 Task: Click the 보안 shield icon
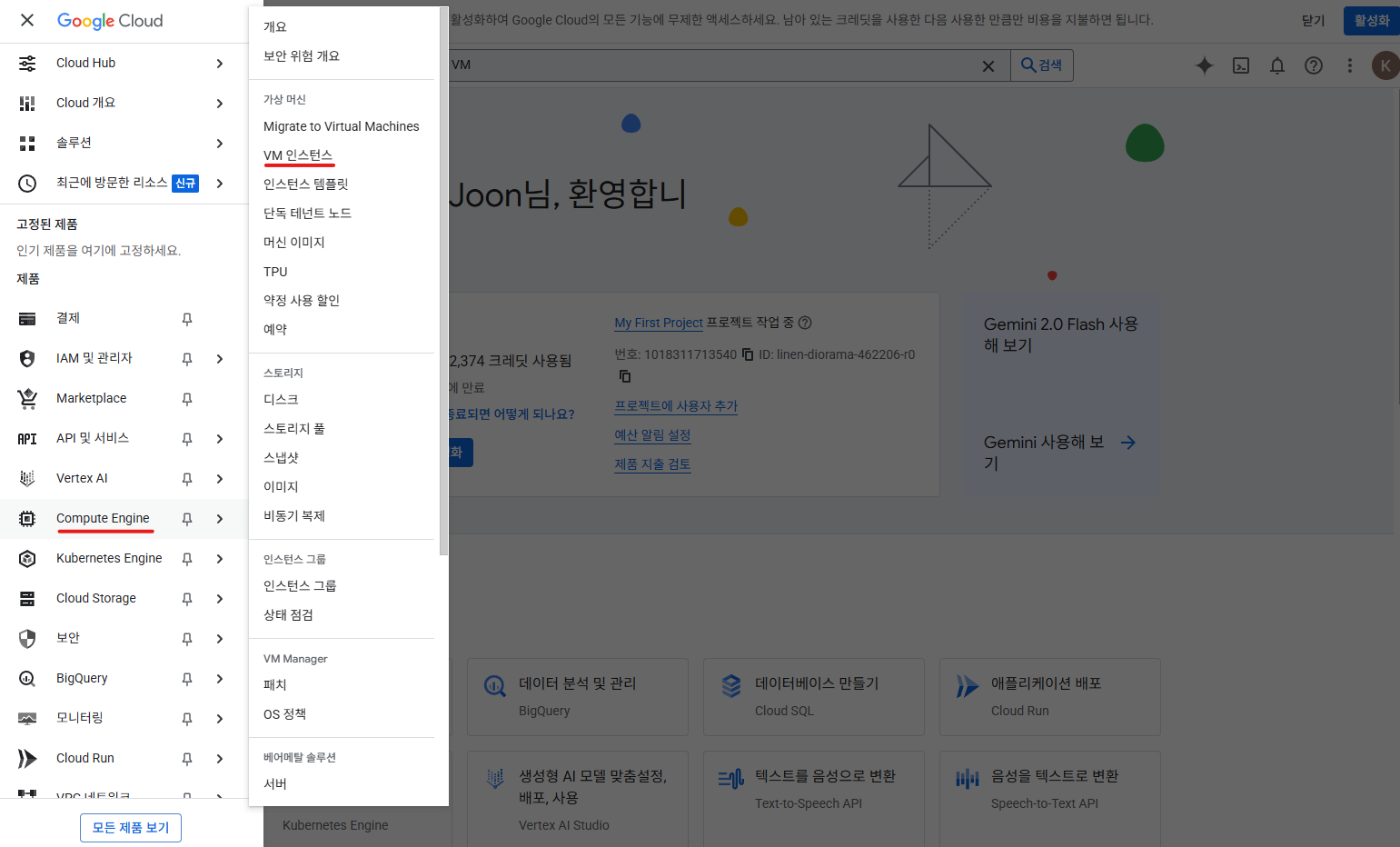pyautogui.click(x=27, y=639)
